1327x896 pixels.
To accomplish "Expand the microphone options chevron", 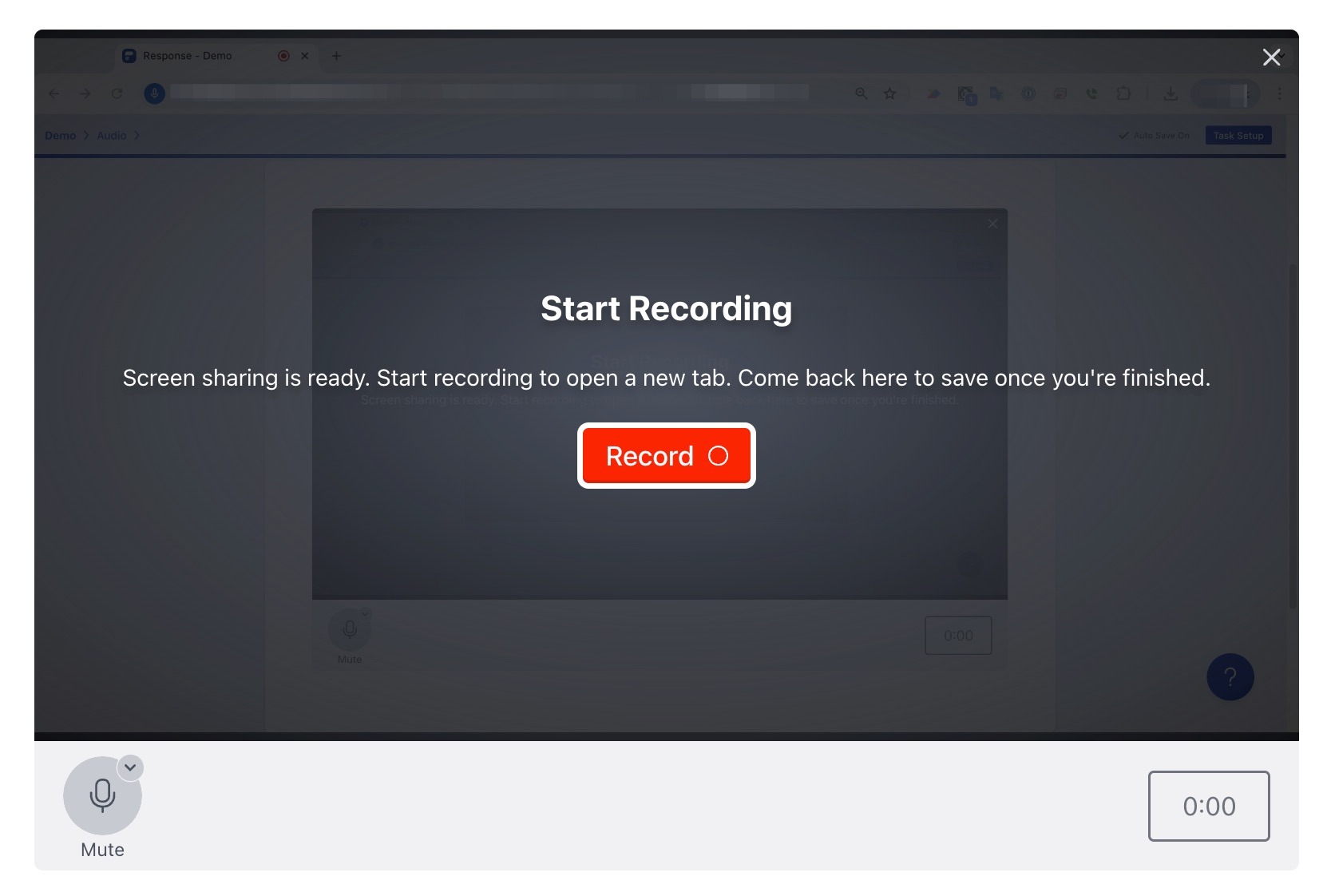I will 130,767.
